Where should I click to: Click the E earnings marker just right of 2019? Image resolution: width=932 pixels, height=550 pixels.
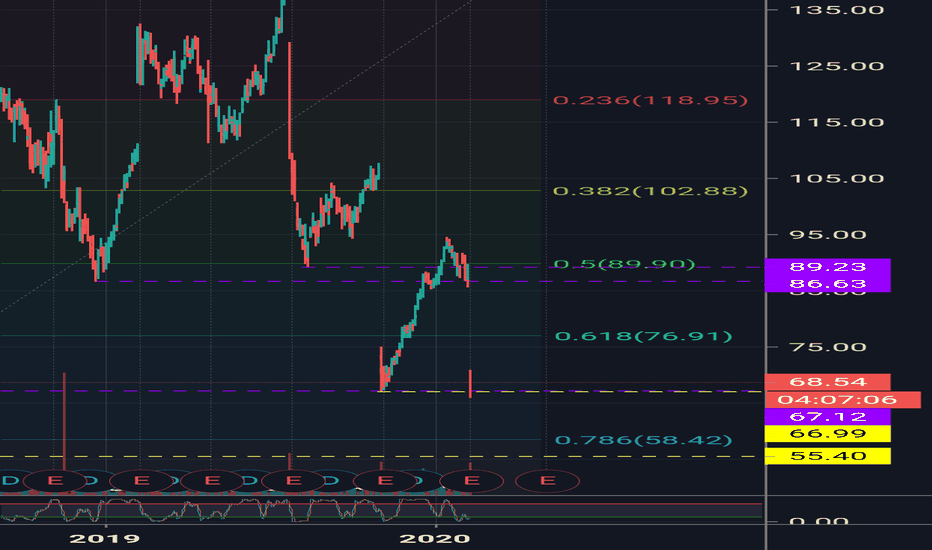pos(141,480)
